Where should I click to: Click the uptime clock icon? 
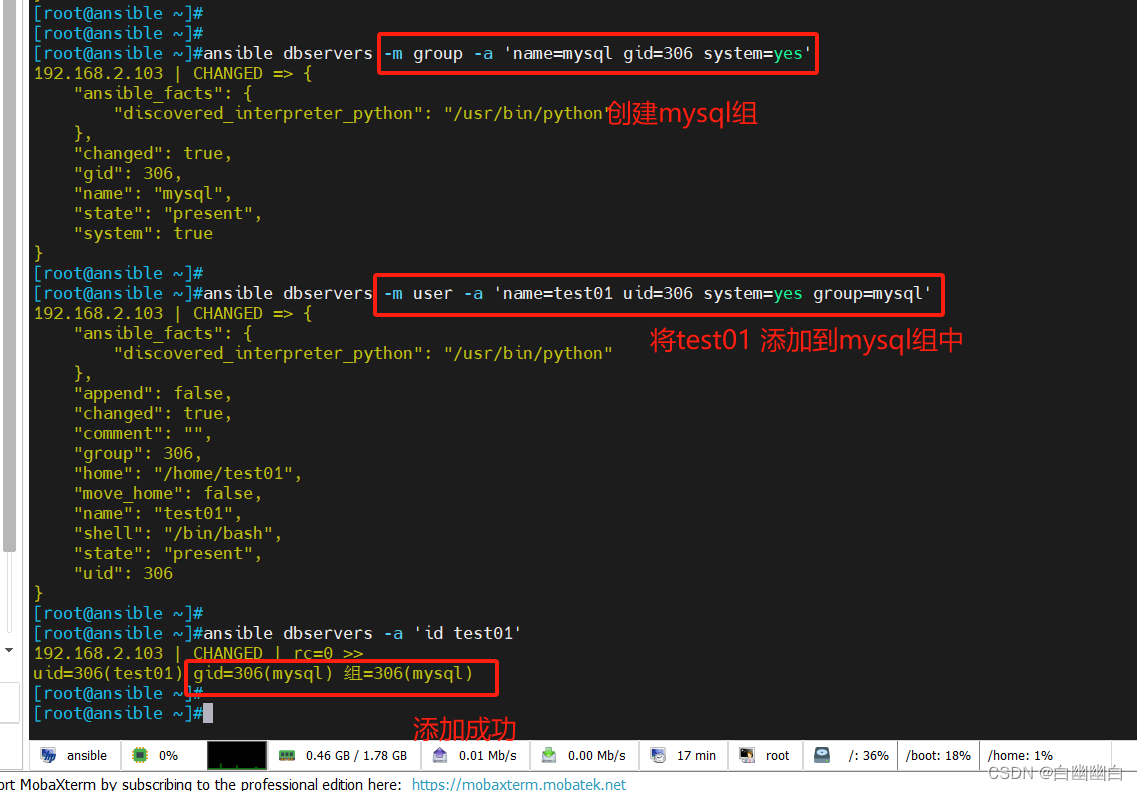coord(658,756)
